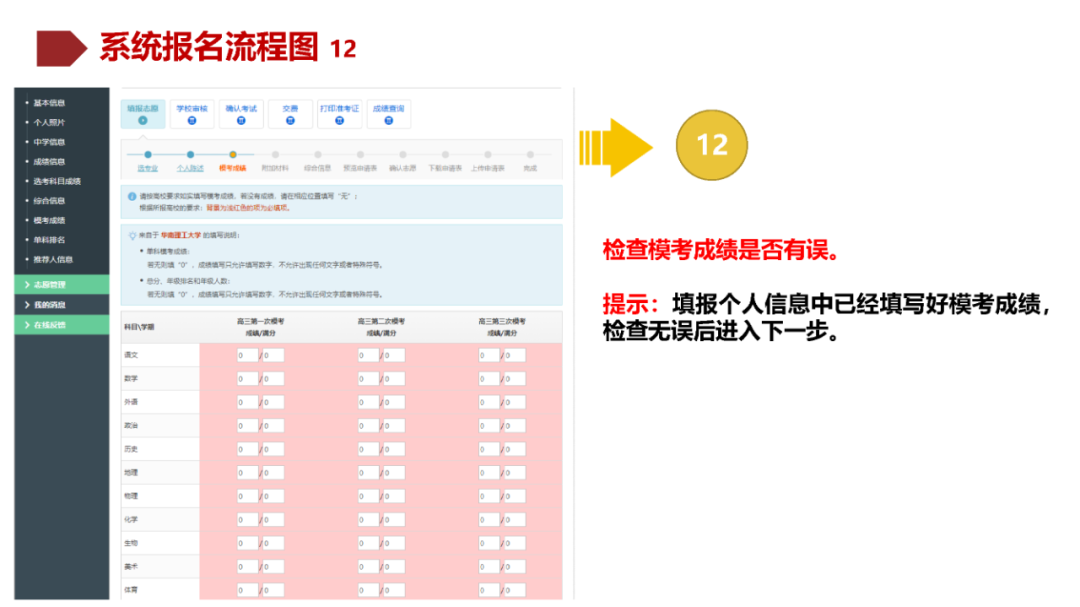Select the orange 模考成绩 progress dot
Viewport: 1080px width, 607px height.
234,153
